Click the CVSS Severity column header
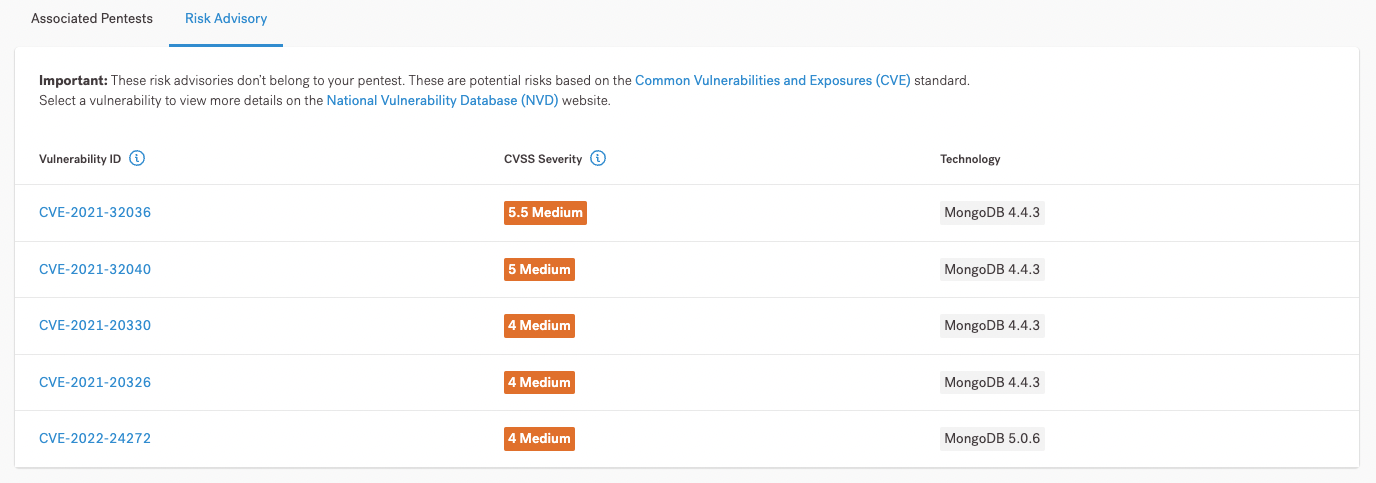The width and height of the screenshot is (1376, 483). pos(543,159)
